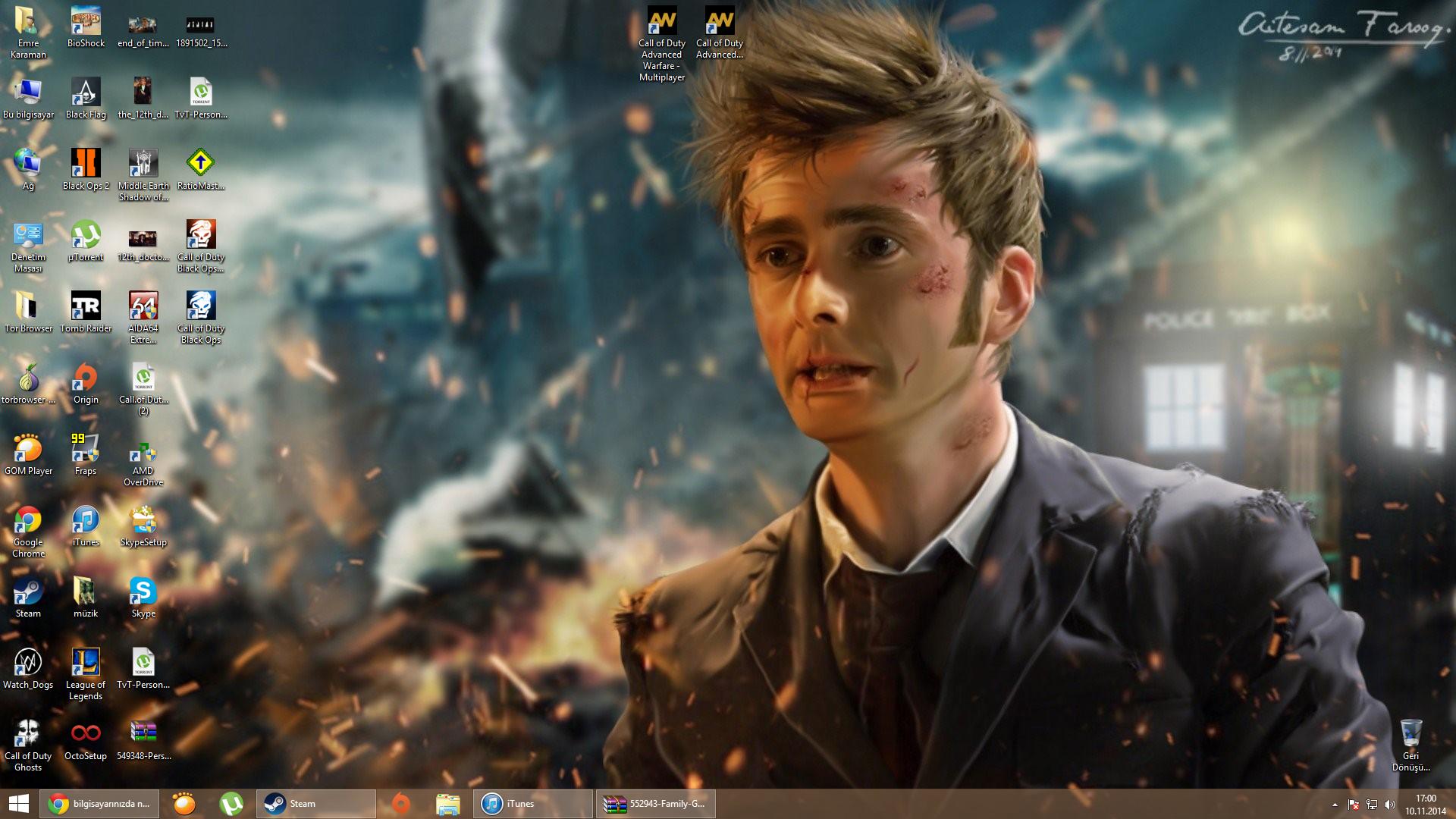The height and width of the screenshot is (819, 1456).
Task: Launch the AIDA64 Extre... shortcut
Action: point(143,317)
